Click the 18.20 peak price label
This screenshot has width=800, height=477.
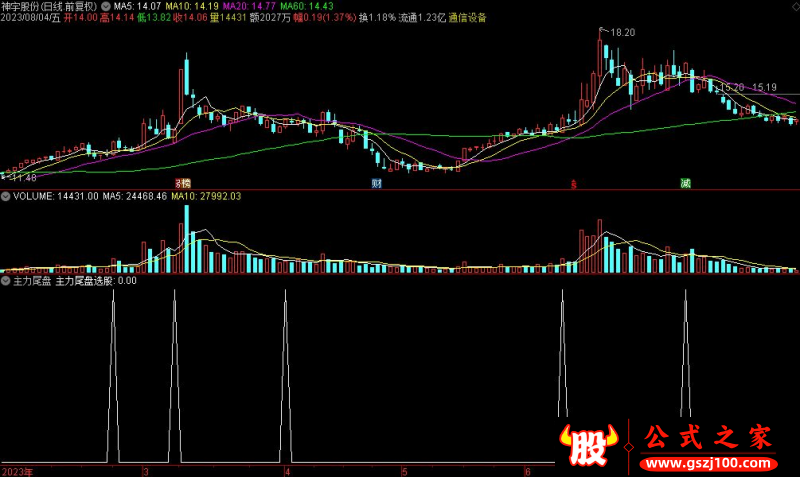[622, 33]
